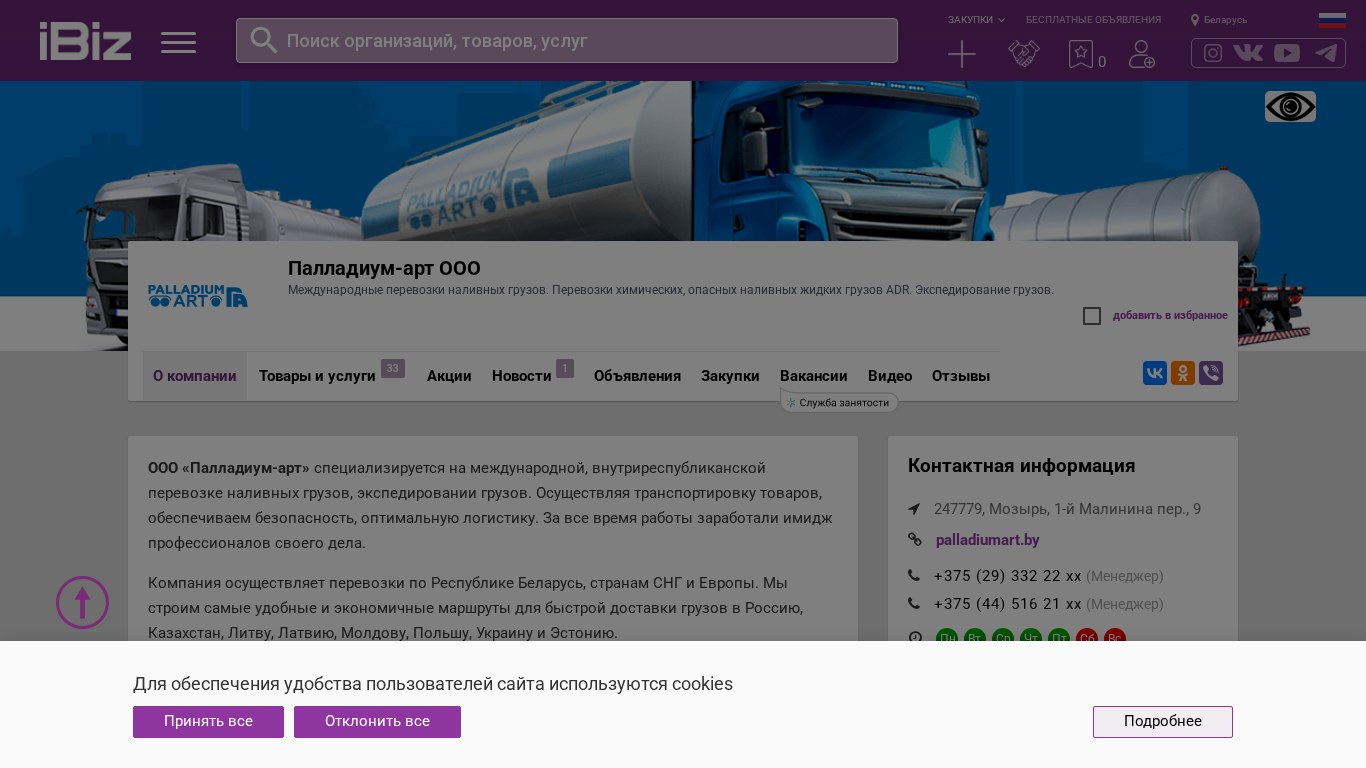The width and height of the screenshot is (1366, 768).
Task: Open the handshake partners icon
Action: coord(1023,54)
